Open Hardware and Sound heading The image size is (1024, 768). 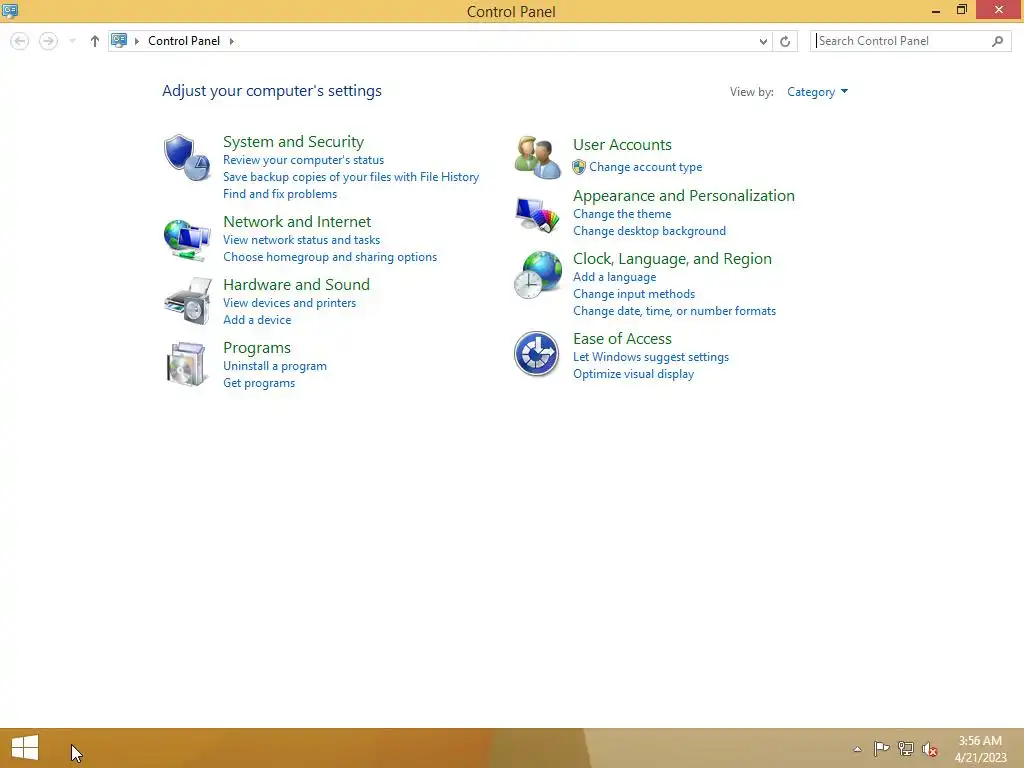pyautogui.click(x=296, y=285)
